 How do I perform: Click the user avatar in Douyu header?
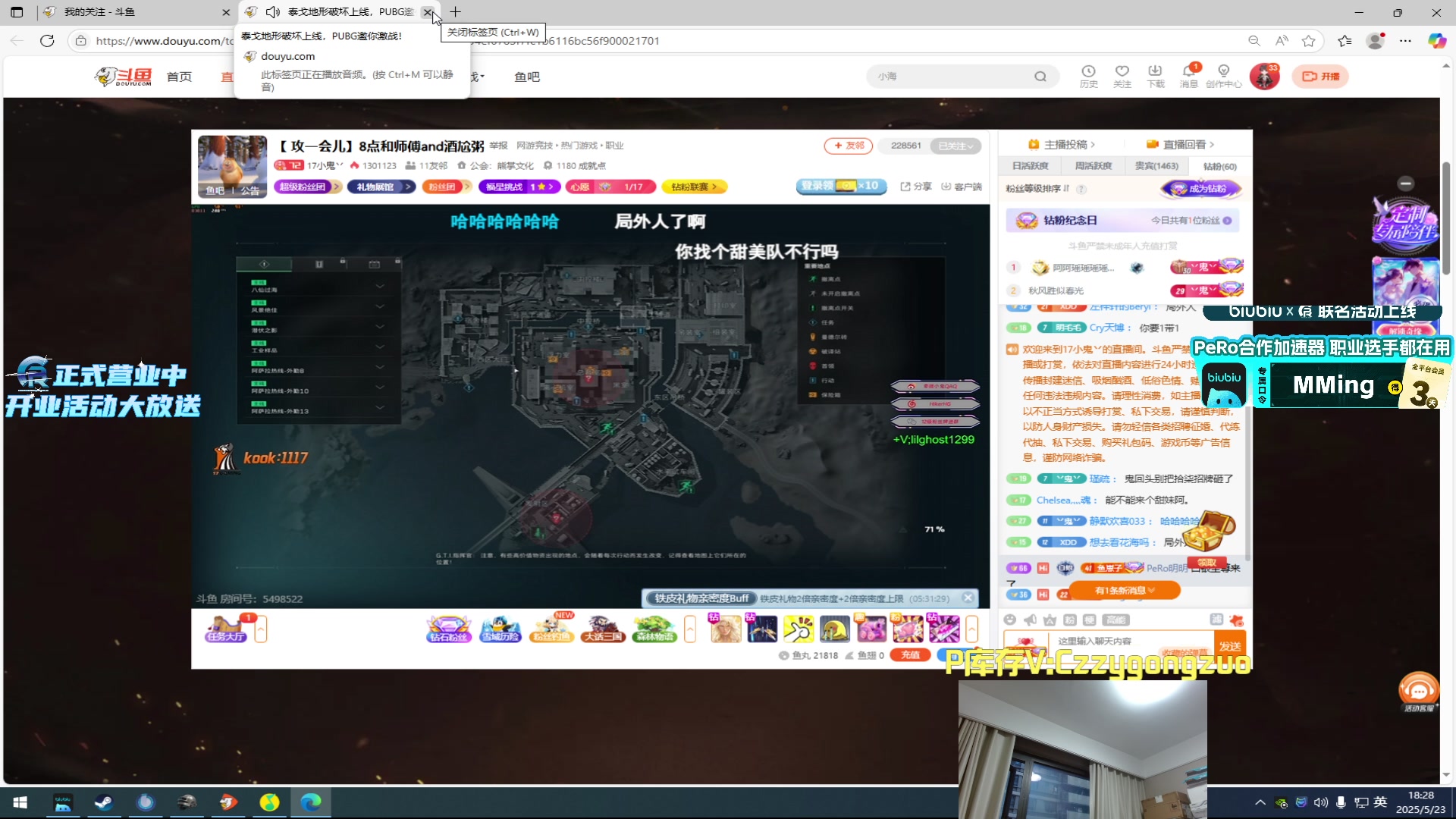click(1264, 77)
